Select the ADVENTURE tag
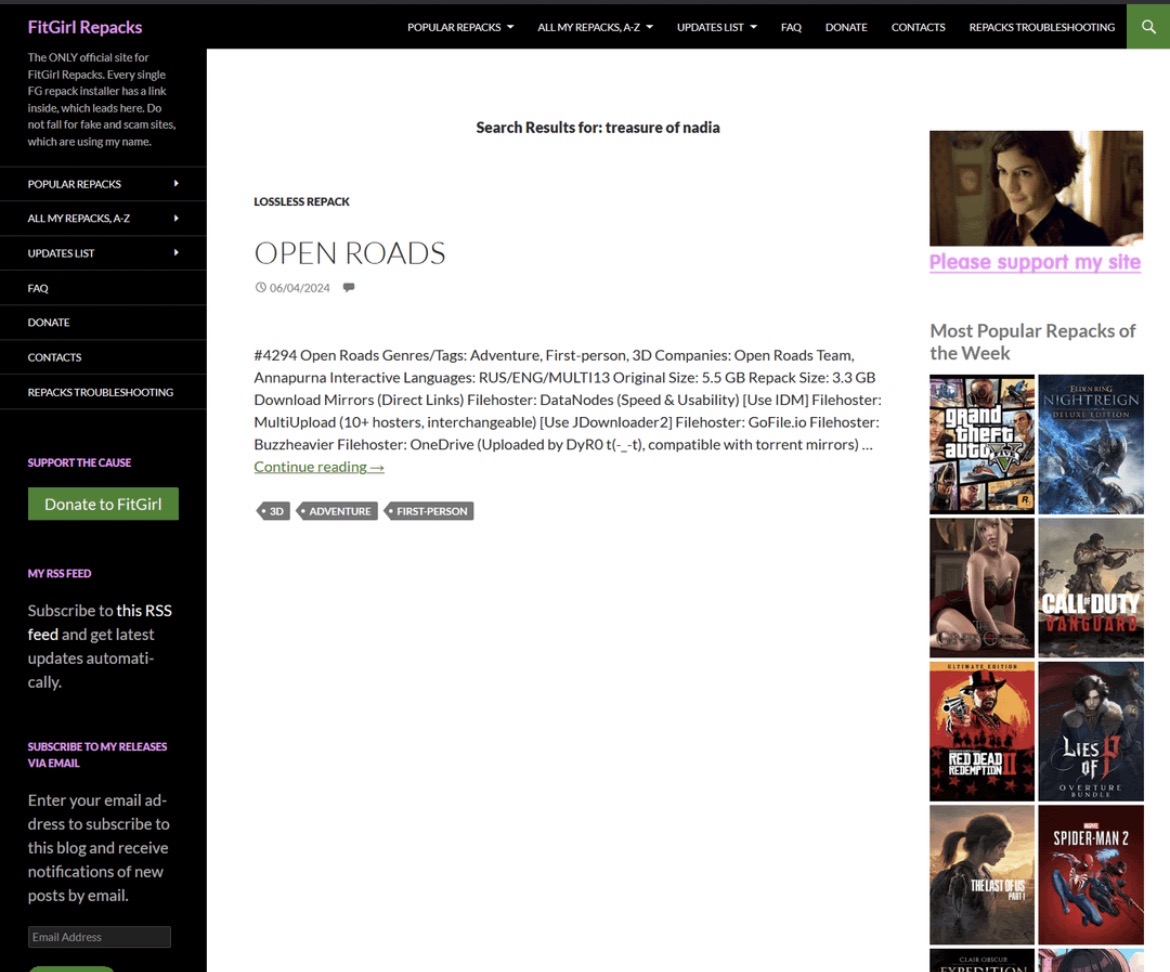Viewport: 1170px width, 972px height. (338, 511)
